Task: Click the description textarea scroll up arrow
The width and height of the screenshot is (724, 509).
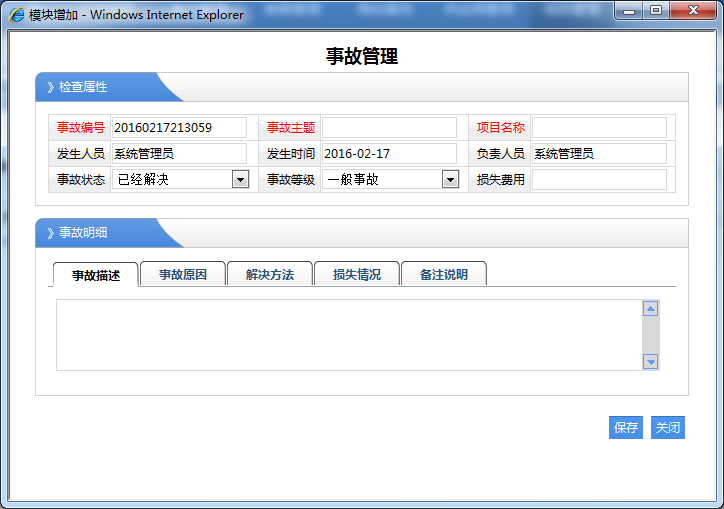Action: [x=651, y=309]
